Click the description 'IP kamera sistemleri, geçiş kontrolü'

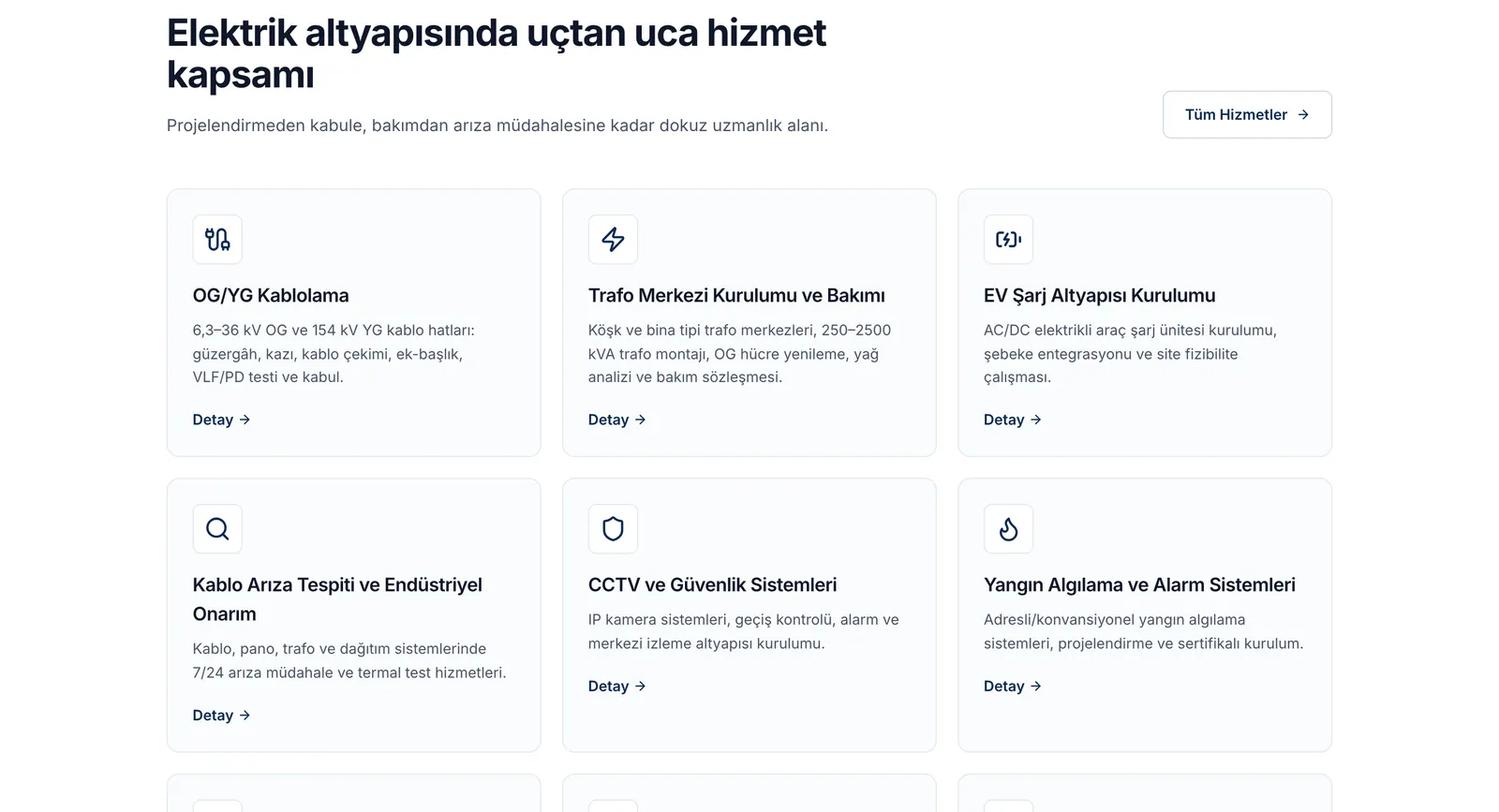[x=743, y=632]
